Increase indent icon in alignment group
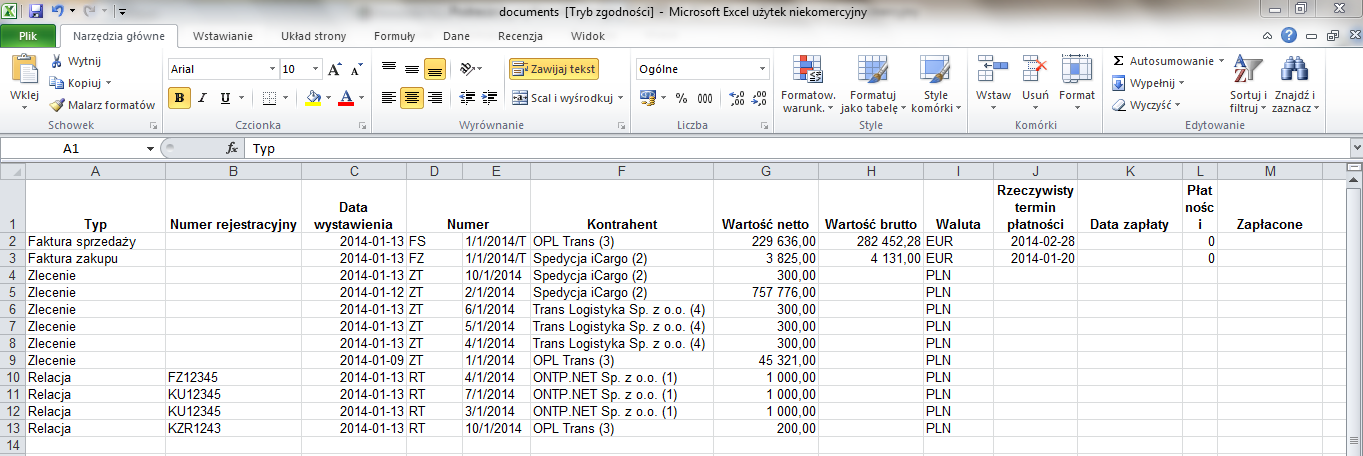 [x=489, y=98]
